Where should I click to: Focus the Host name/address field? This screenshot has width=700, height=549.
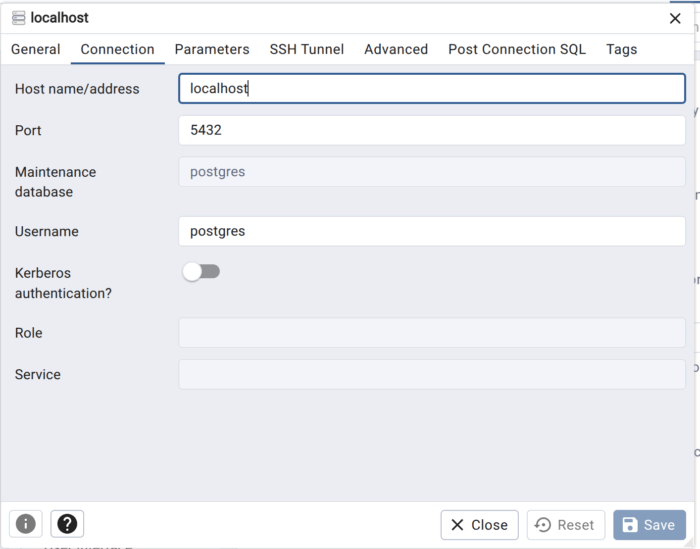[x=431, y=89]
